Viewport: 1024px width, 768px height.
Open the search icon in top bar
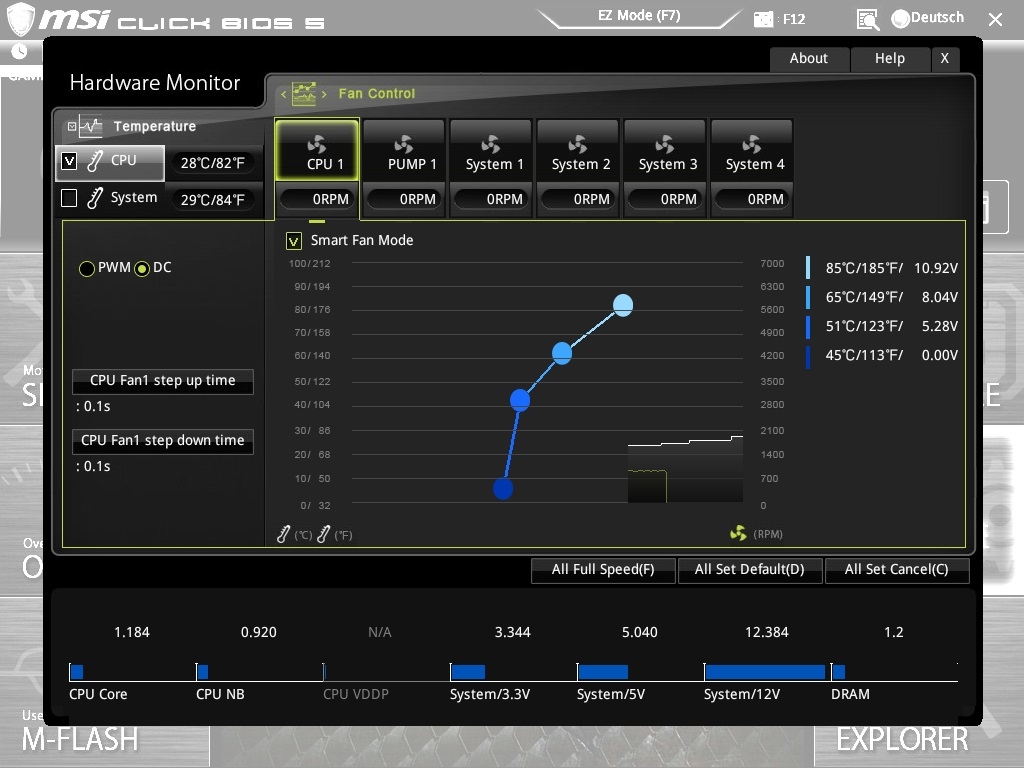pyautogui.click(x=868, y=19)
